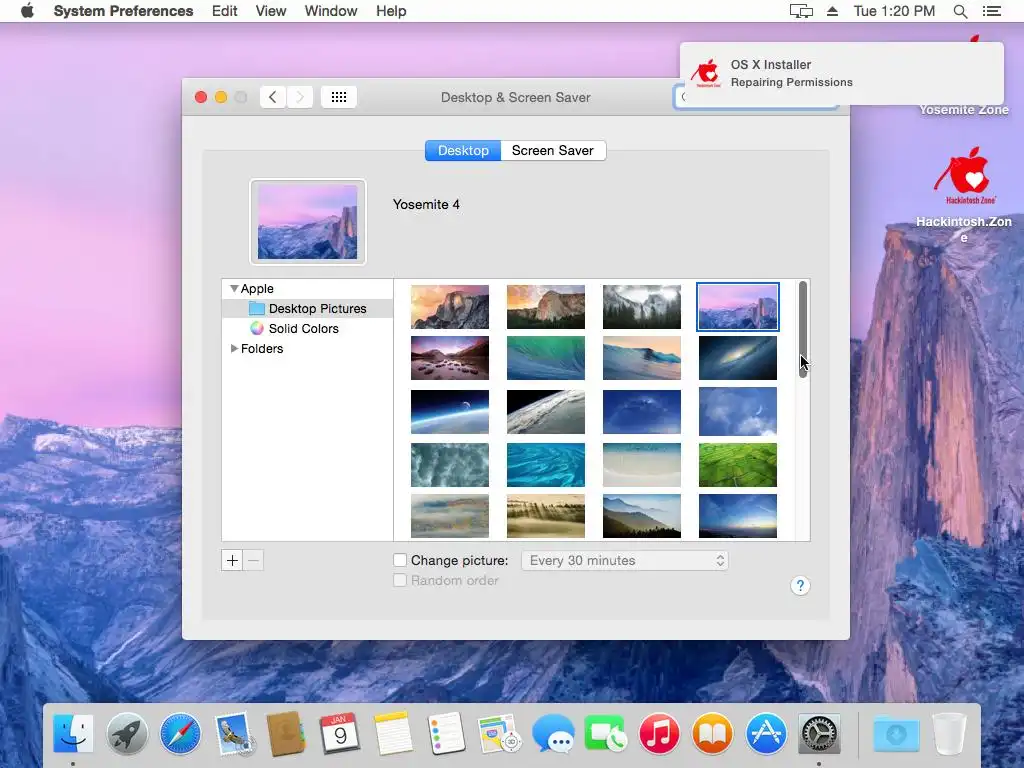Open Maps icon in Dock
This screenshot has height=768, width=1024.
[x=500, y=733]
